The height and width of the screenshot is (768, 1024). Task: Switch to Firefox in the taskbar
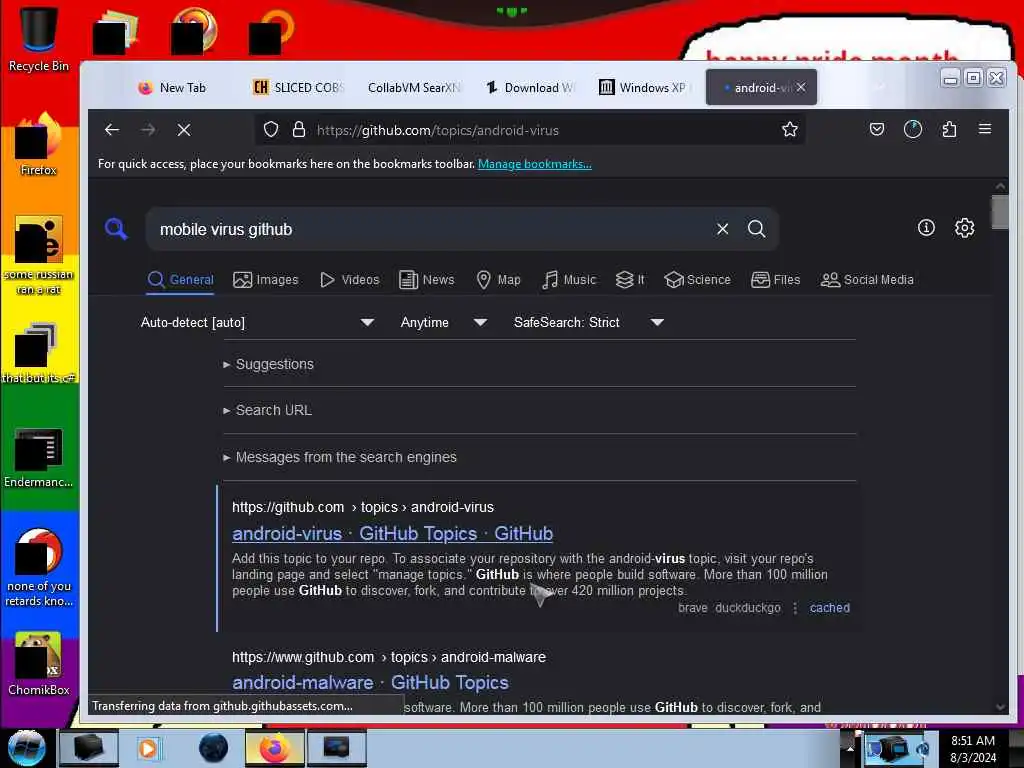(274, 748)
